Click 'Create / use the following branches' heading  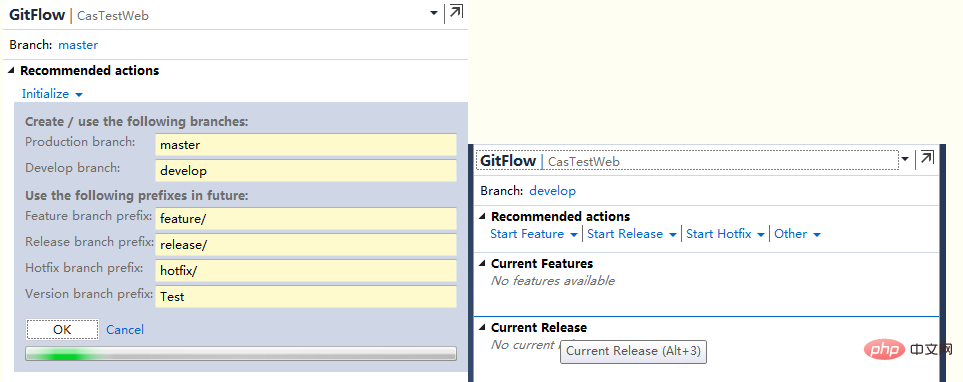click(137, 122)
